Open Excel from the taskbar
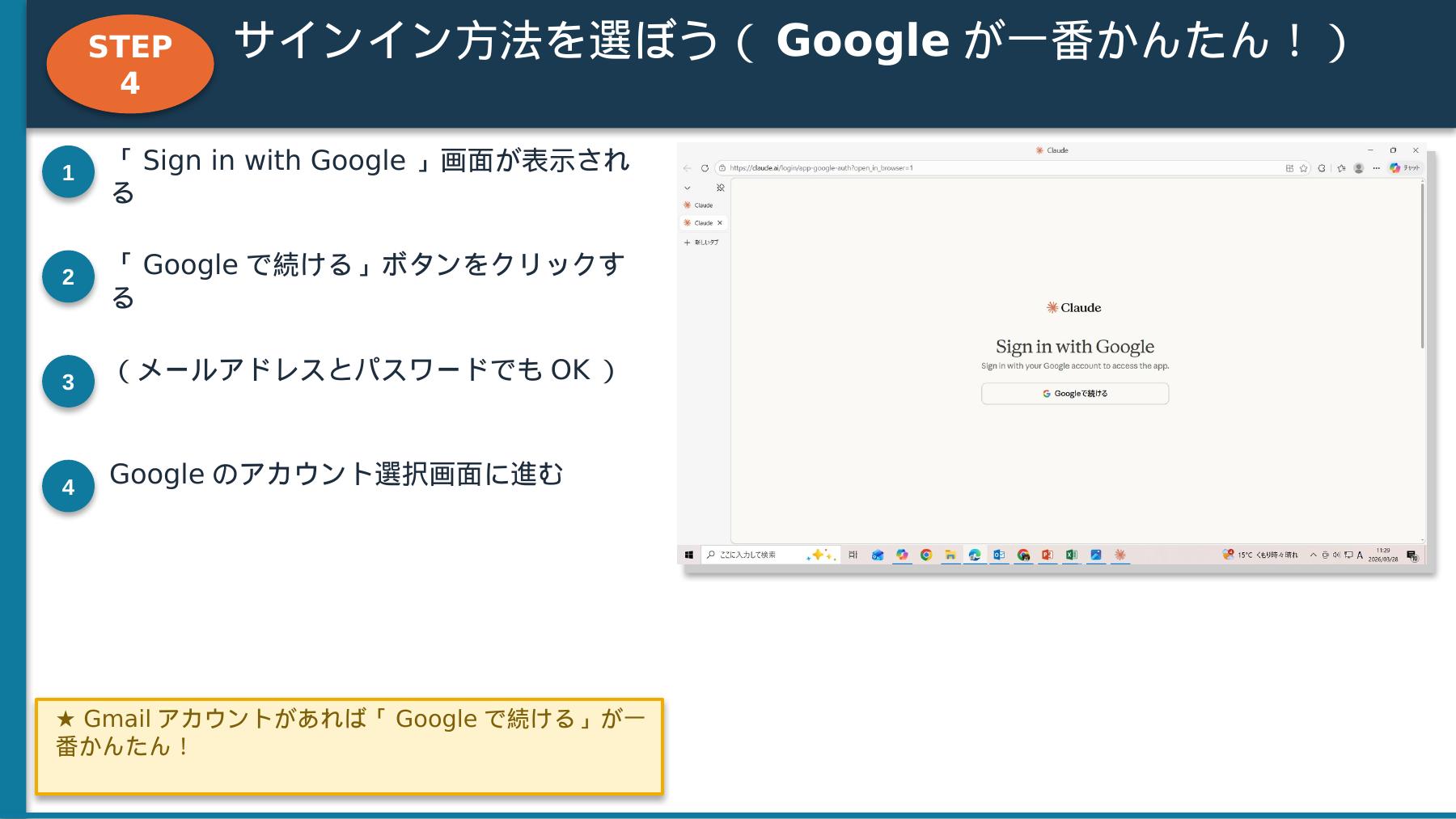The height and width of the screenshot is (819, 1456). (x=1070, y=554)
